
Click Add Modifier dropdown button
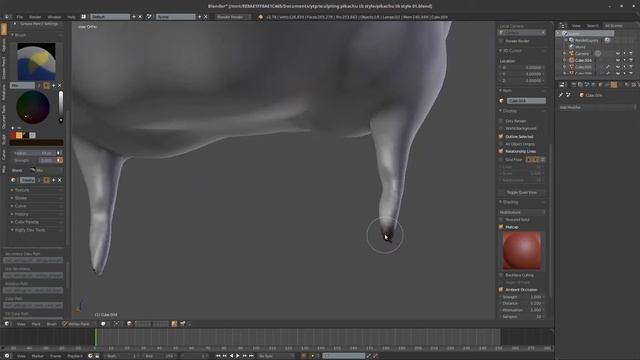[597, 107]
